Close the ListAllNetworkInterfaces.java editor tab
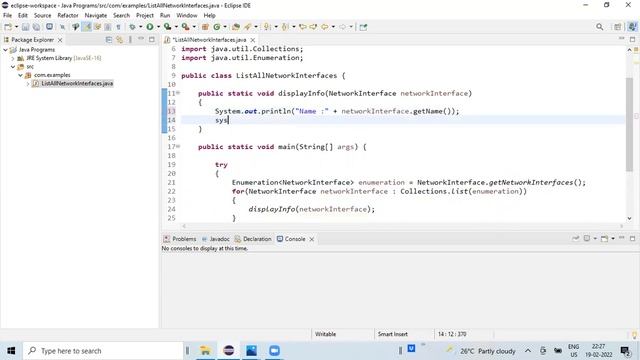Screen dimensions: 640x360 tap(253, 40)
